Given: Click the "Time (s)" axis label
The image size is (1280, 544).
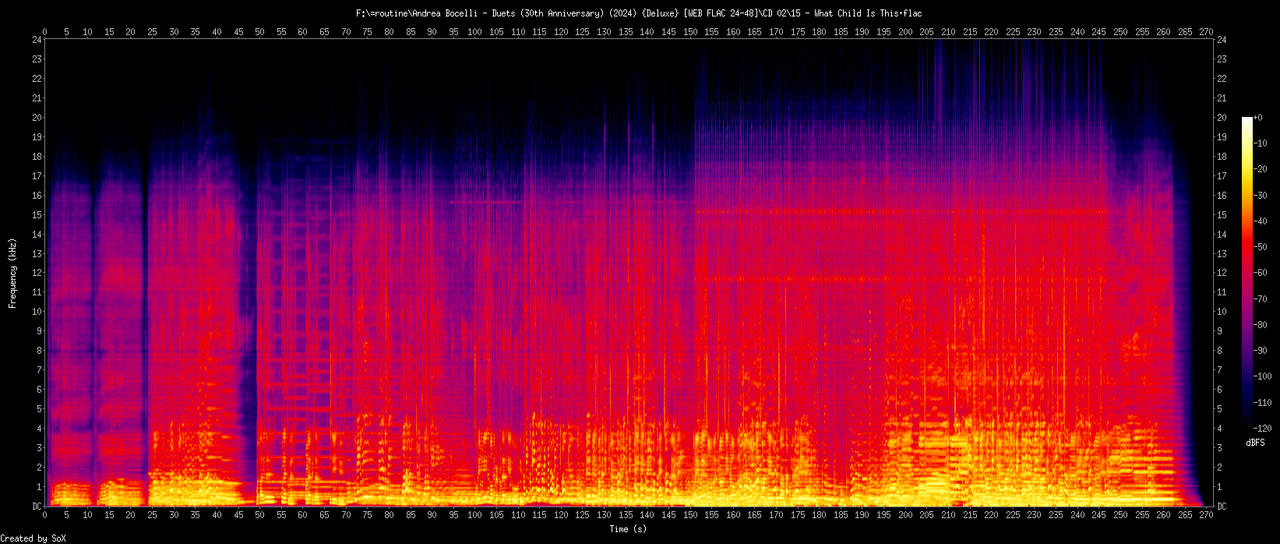Looking at the screenshot, I should (630, 528).
